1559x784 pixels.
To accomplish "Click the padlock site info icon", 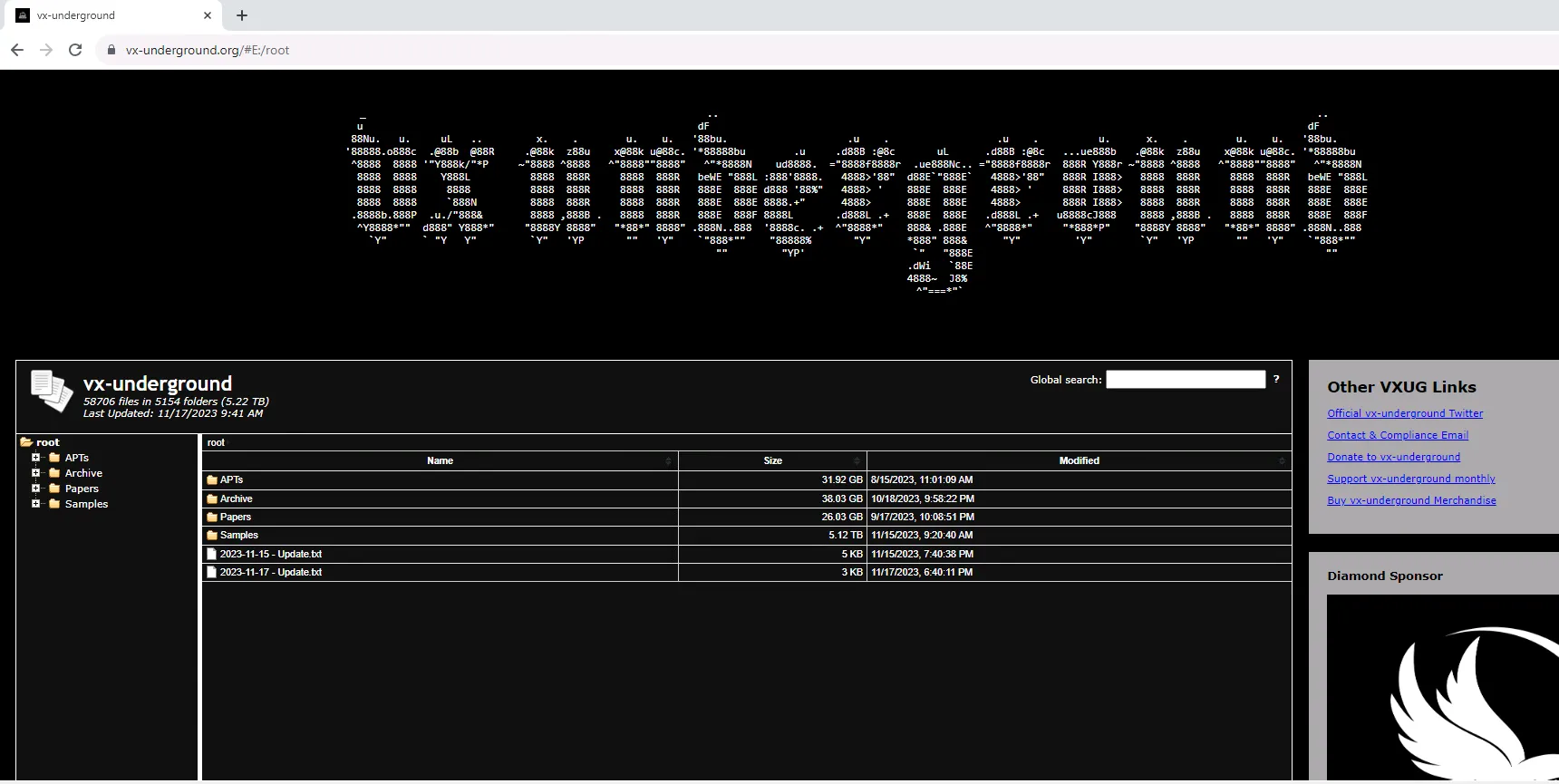I will (111, 50).
